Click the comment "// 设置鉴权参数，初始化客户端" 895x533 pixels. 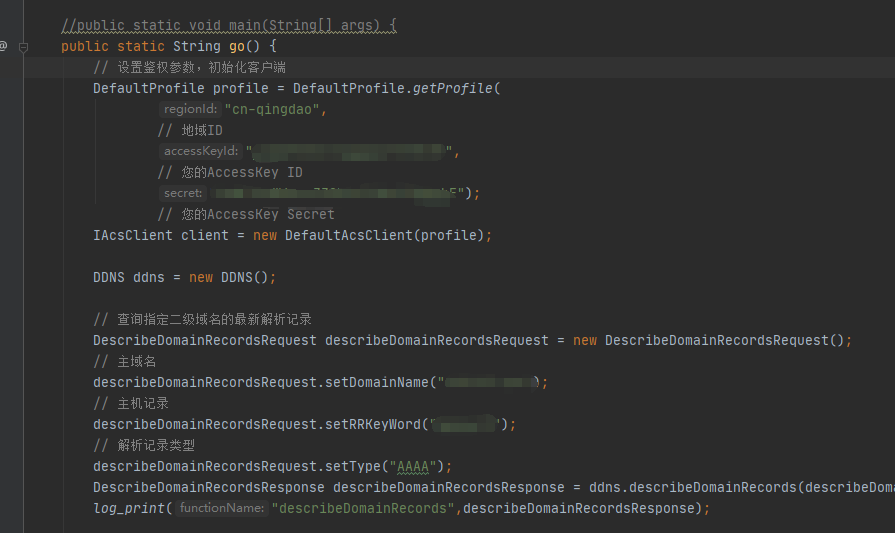190,67
